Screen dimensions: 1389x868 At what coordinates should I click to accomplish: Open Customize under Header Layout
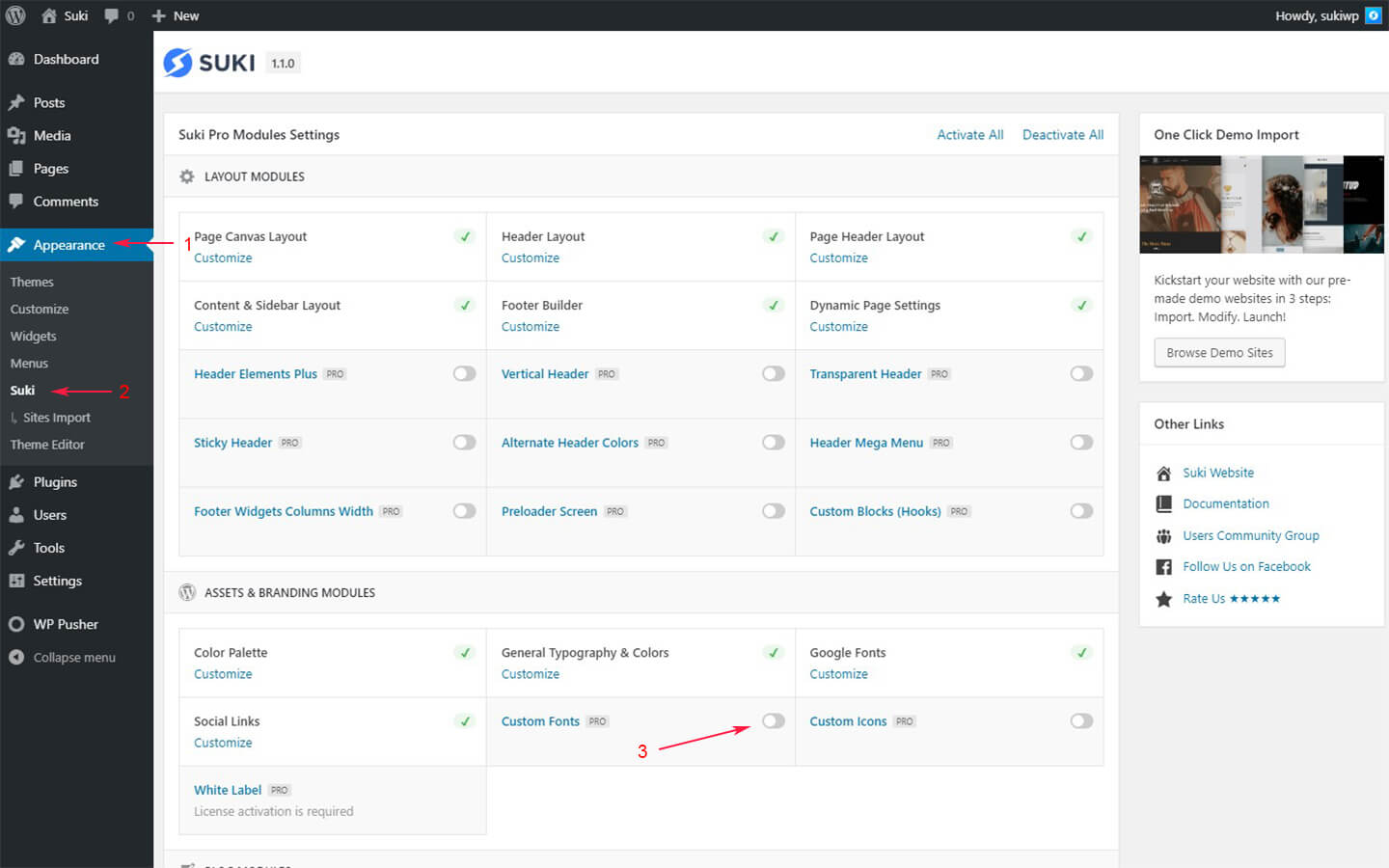pyautogui.click(x=531, y=258)
